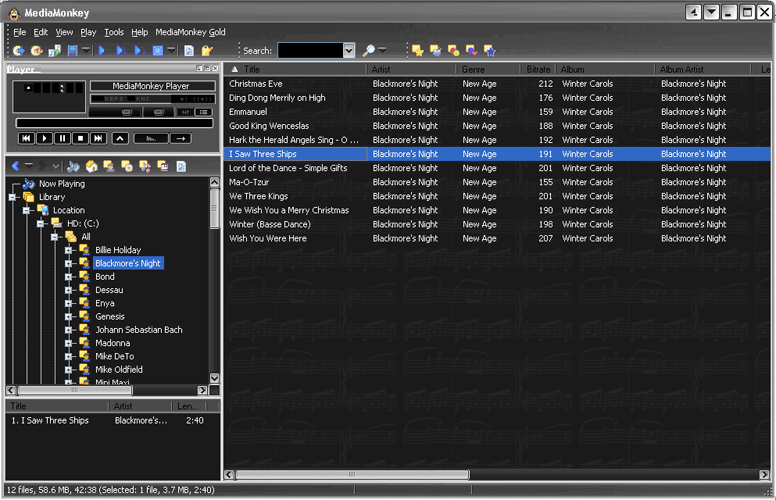Open the Search field dropdown arrow
Image resolution: width=776 pixels, height=500 pixels.
[x=349, y=50]
